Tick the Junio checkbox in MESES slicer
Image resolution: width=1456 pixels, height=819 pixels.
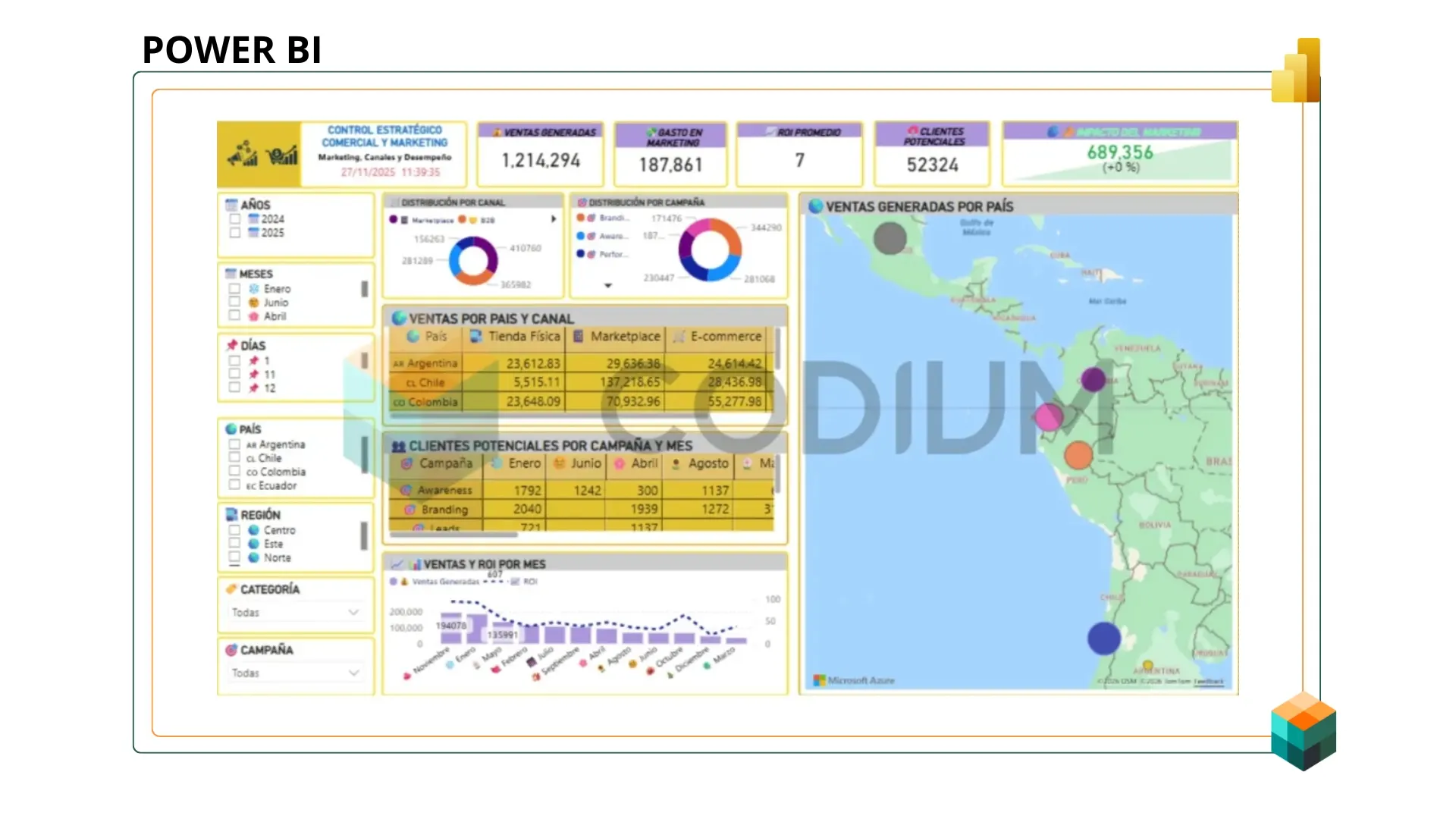(x=234, y=303)
